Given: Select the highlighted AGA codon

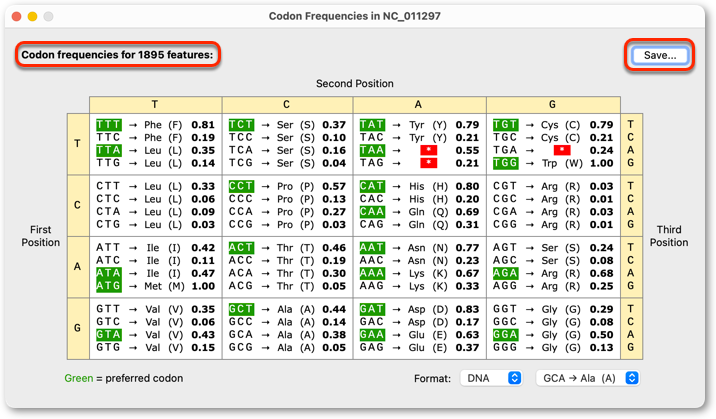Looking at the screenshot, I should pyautogui.click(x=505, y=273).
